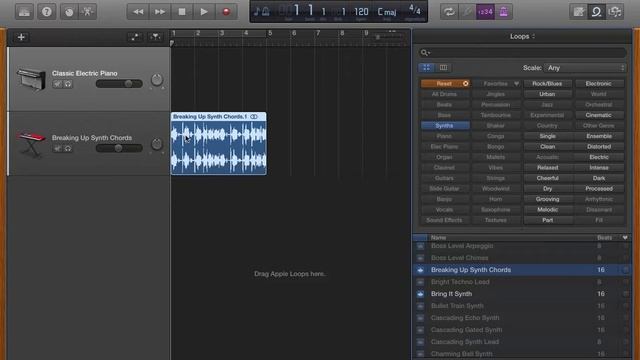Open the Library panel icon
Image resolution: width=640 pixels, height=360 pixels.
pos(24,12)
